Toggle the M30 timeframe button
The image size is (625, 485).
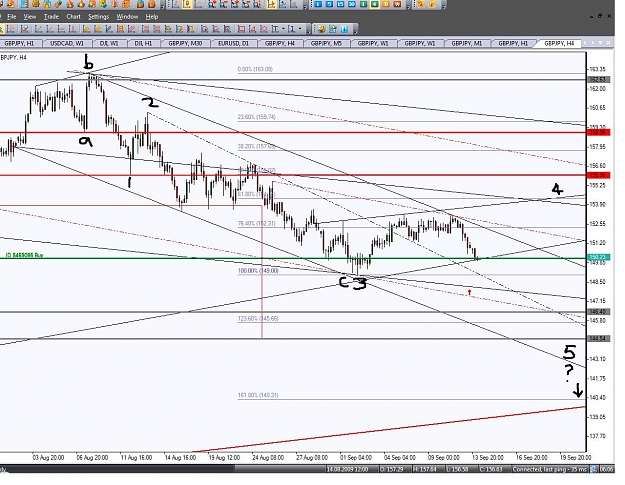352,4
